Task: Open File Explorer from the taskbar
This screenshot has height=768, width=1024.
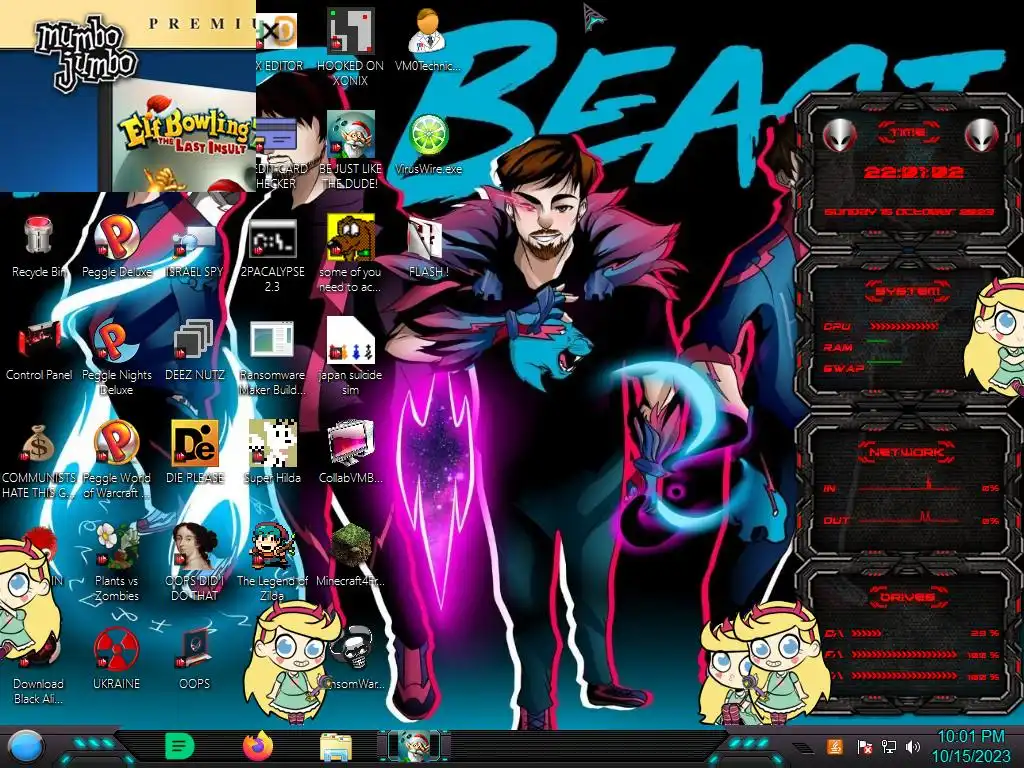Action: 336,746
